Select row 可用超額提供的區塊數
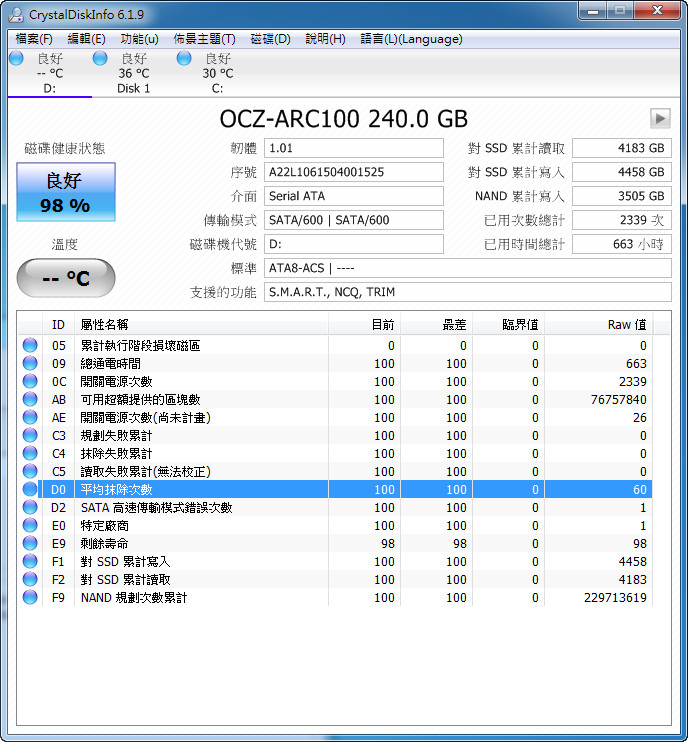 click(x=335, y=399)
